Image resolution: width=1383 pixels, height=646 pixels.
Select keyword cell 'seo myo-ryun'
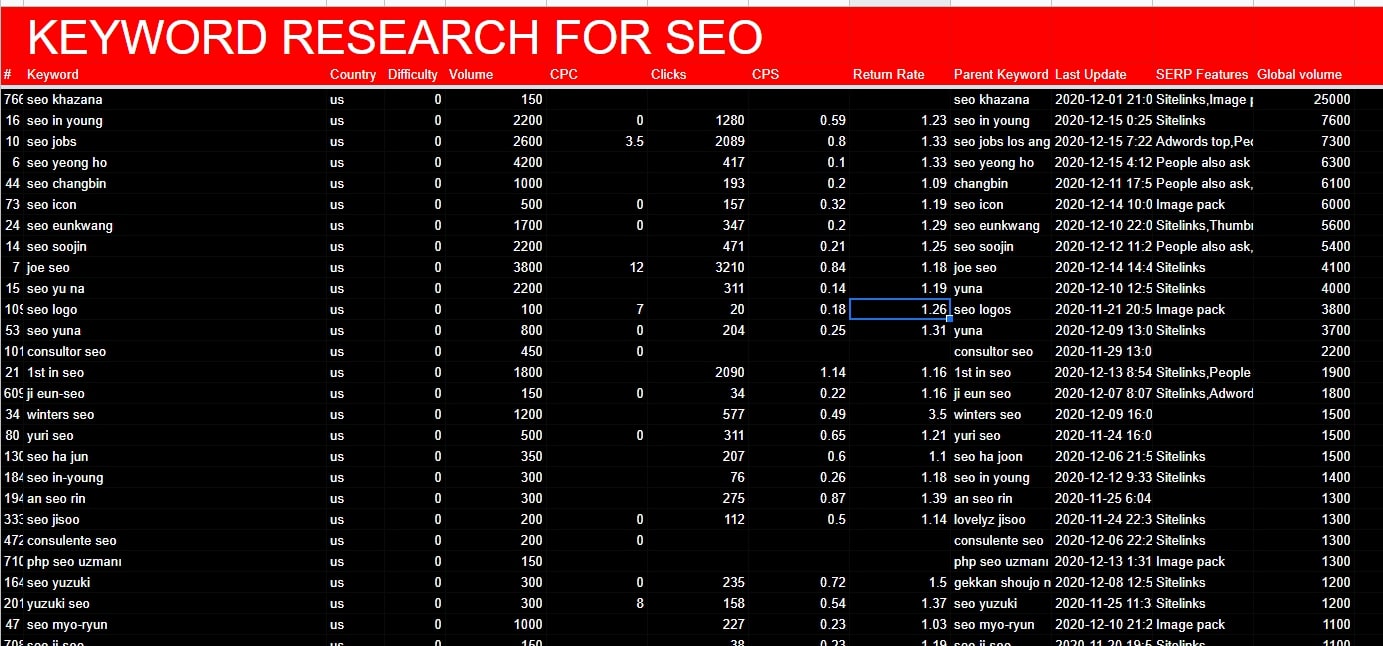click(x=175, y=624)
